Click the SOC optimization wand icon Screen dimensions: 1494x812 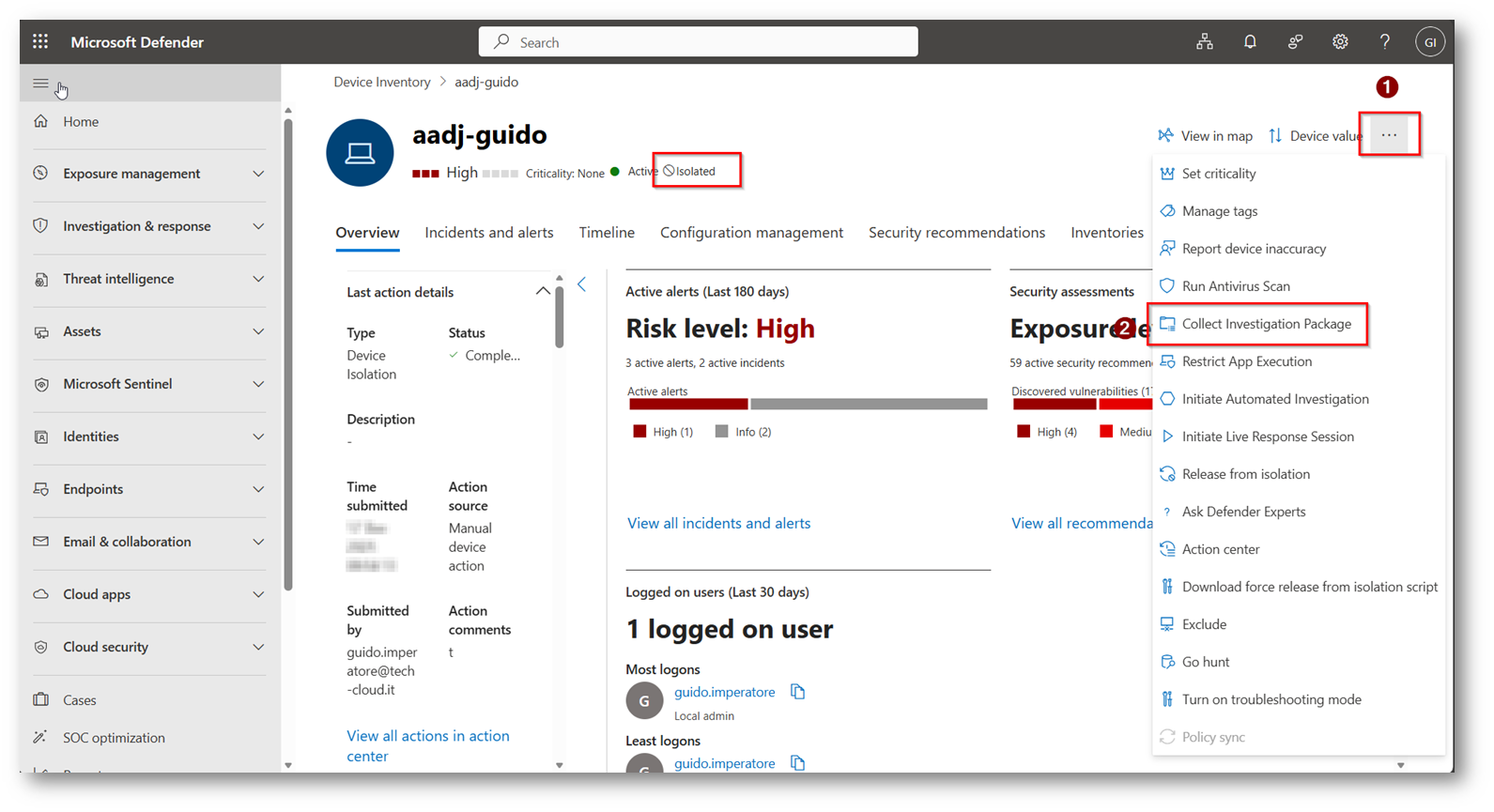click(40, 737)
